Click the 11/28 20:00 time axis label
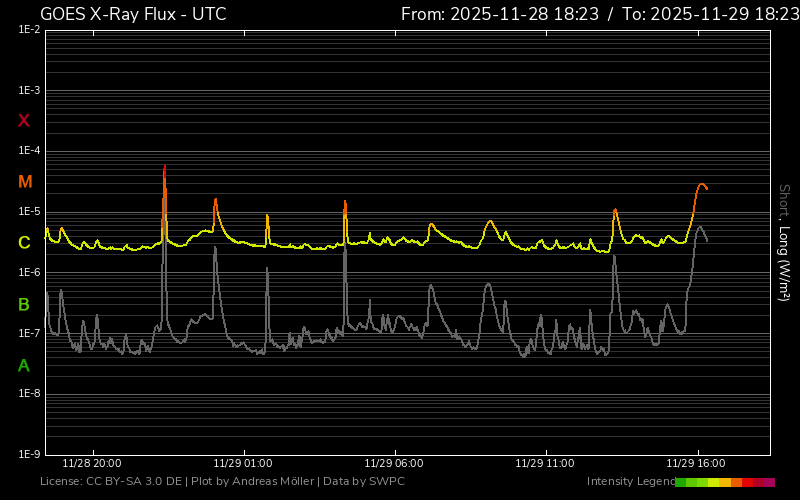The image size is (800, 500). [x=92, y=464]
